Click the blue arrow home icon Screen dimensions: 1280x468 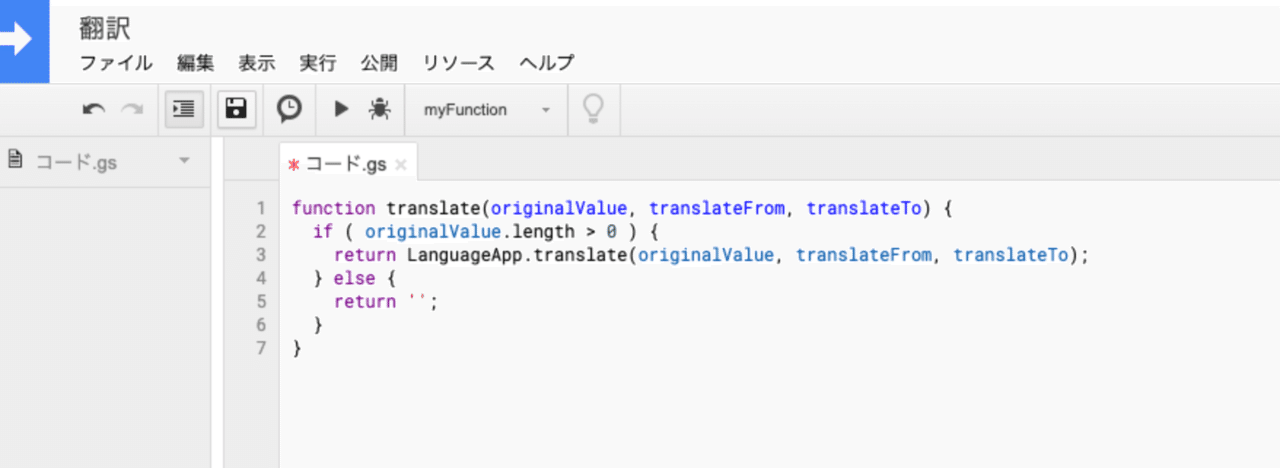tap(23, 42)
